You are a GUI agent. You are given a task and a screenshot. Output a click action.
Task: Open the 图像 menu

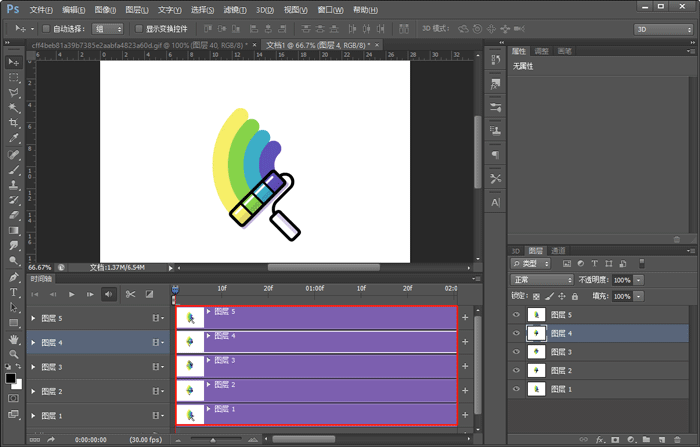click(x=105, y=10)
